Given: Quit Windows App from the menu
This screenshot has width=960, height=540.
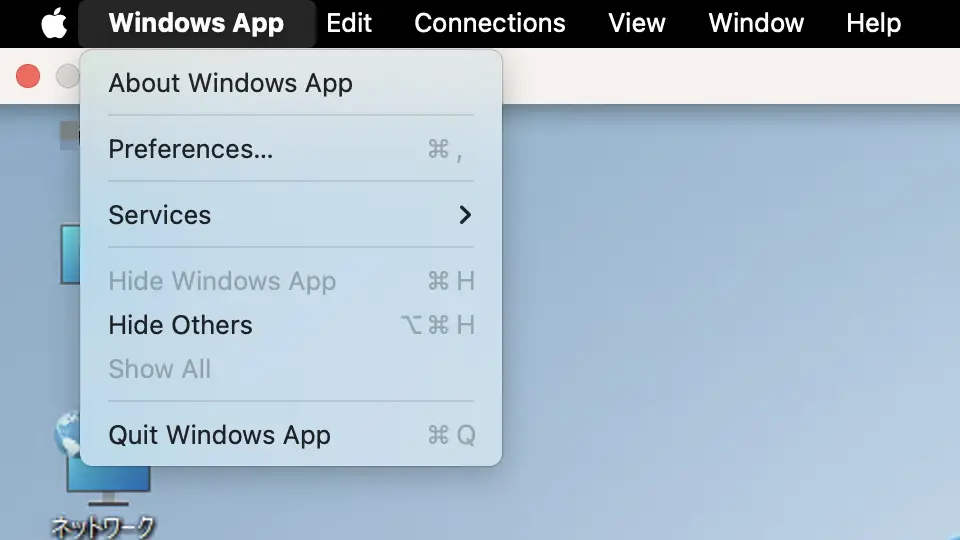Looking at the screenshot, I should 219,435.
